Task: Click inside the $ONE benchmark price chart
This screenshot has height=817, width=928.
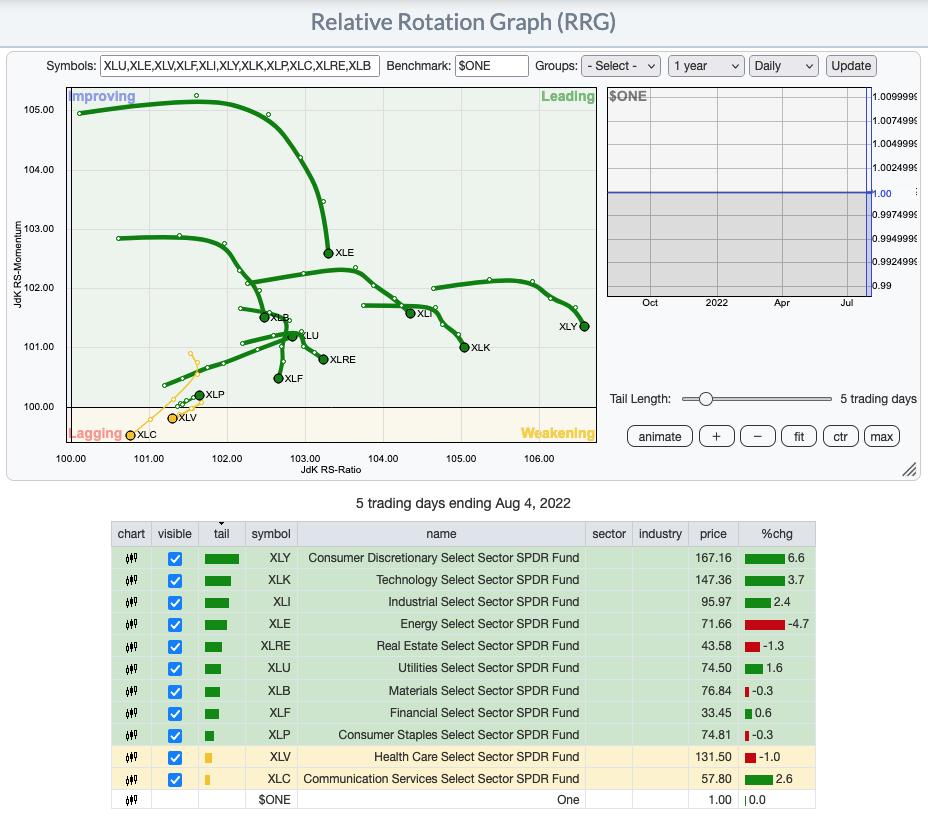Action: point(739,192)
